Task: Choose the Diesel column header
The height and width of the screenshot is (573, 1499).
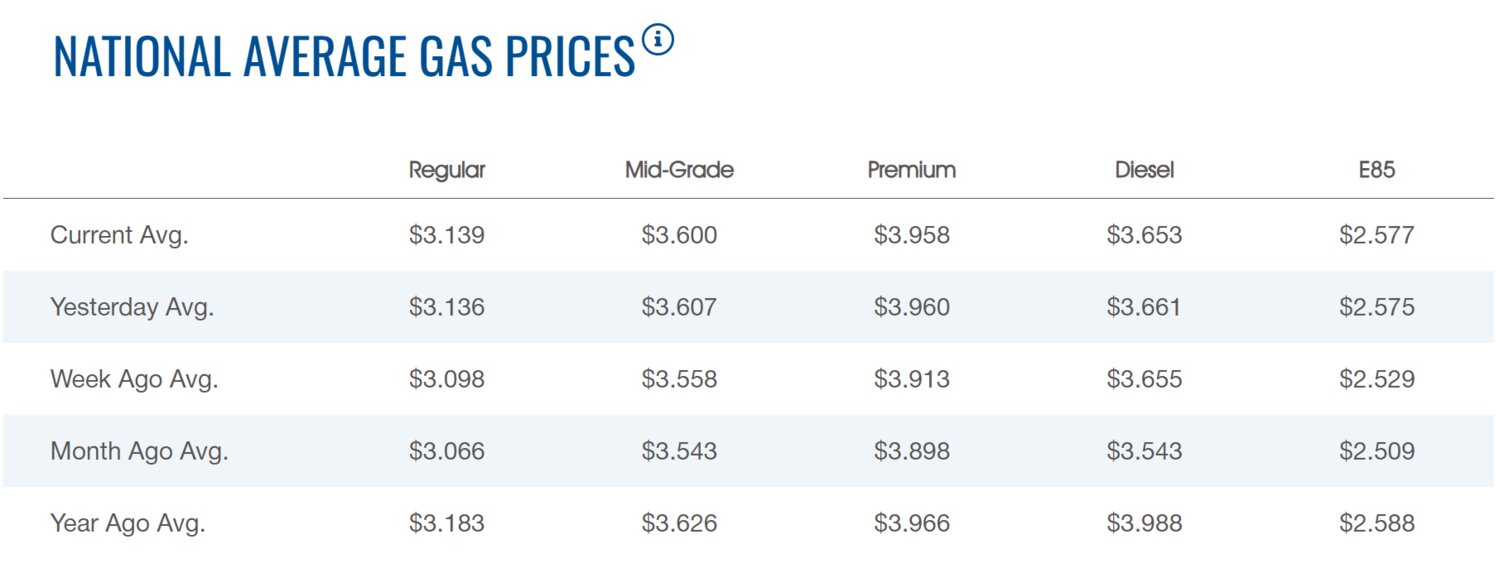Action: [x=1145, y=170]
